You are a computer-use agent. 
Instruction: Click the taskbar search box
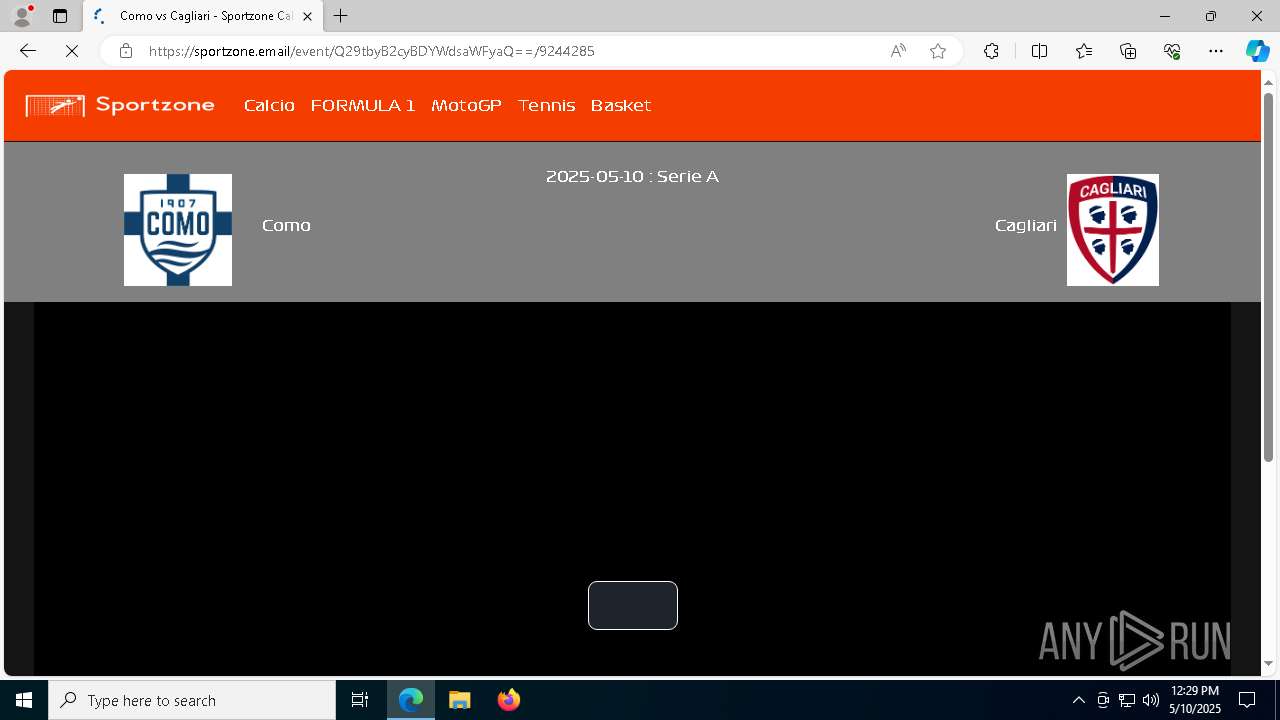192,700
